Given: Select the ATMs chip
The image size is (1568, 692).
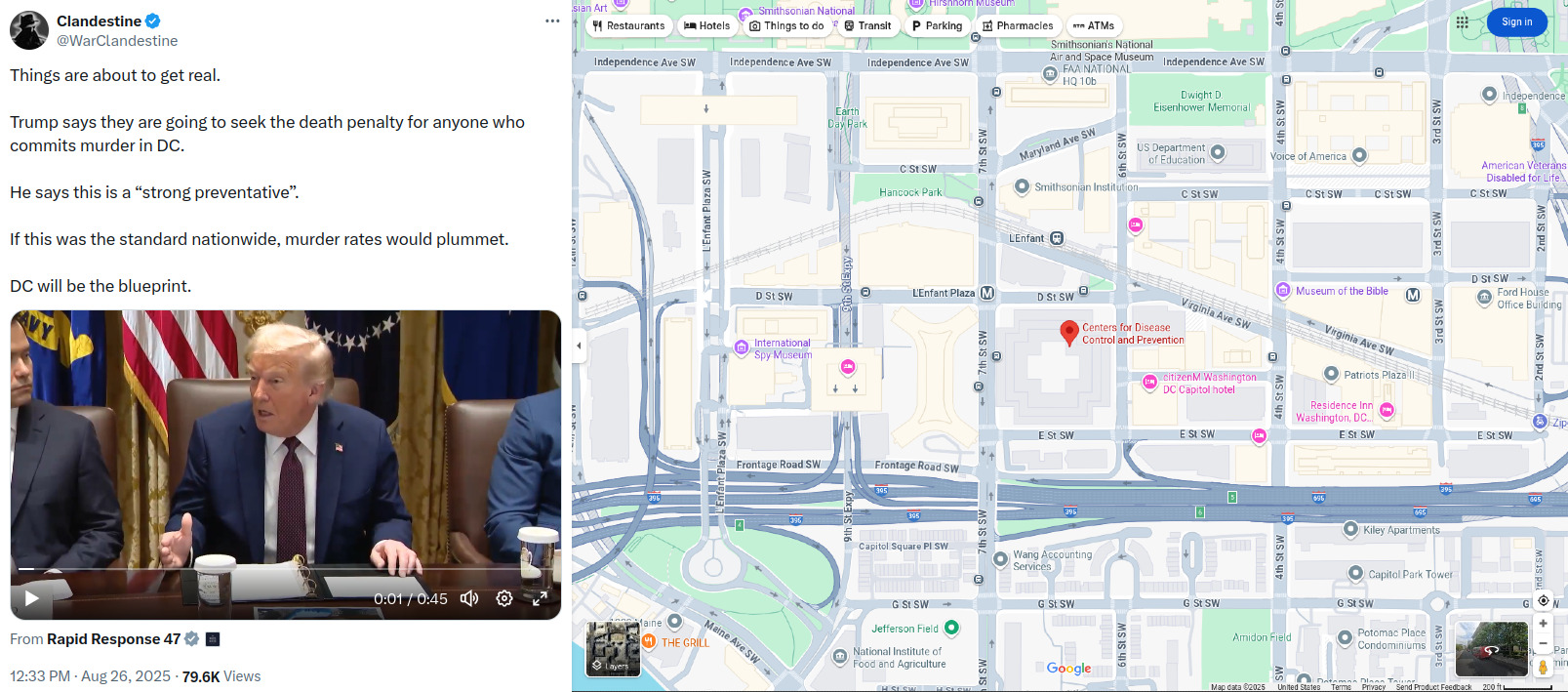Looking at the screenshot, I should tap(1094, 25).
